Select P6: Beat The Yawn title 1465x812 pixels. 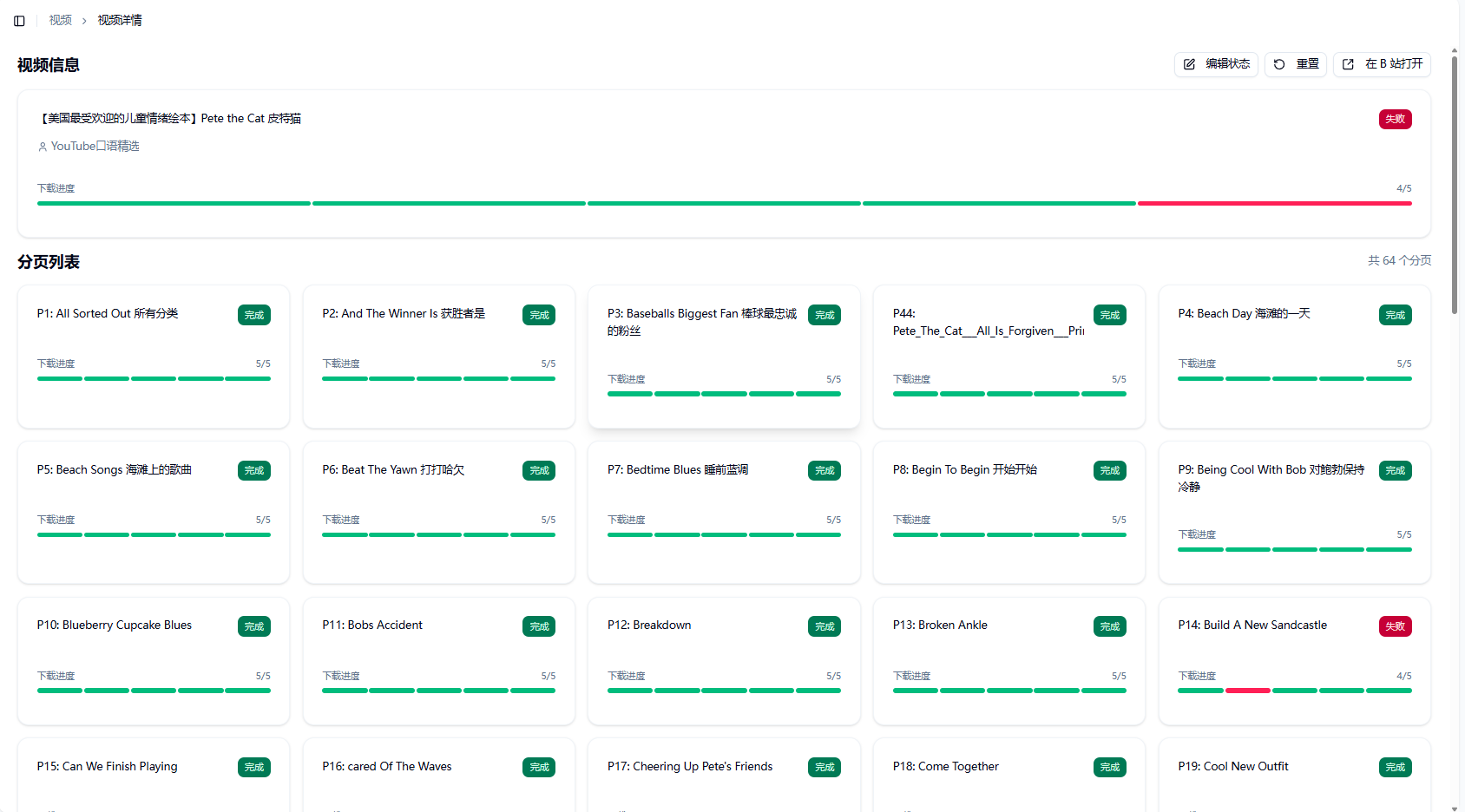click(x=393, y=470)
